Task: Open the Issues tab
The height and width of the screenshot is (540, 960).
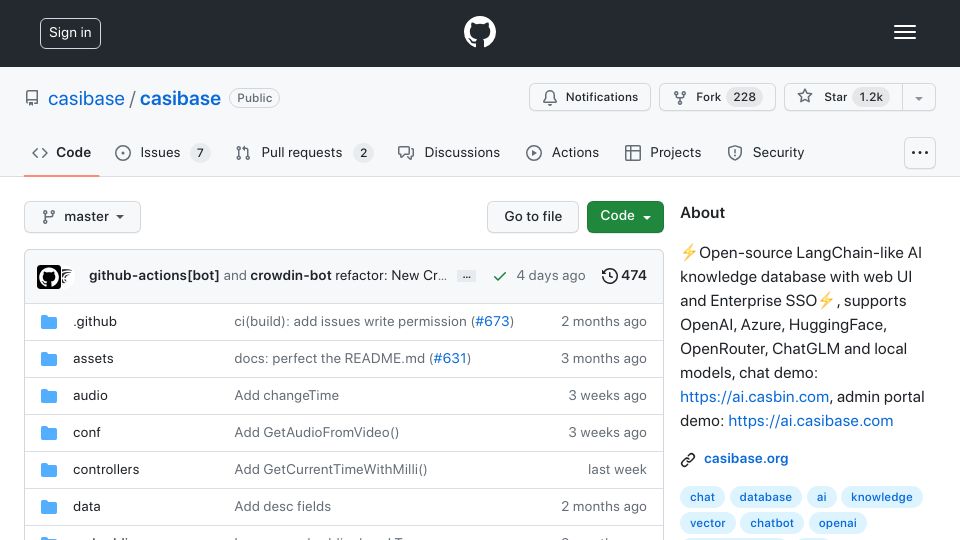Action: [162, 152]
